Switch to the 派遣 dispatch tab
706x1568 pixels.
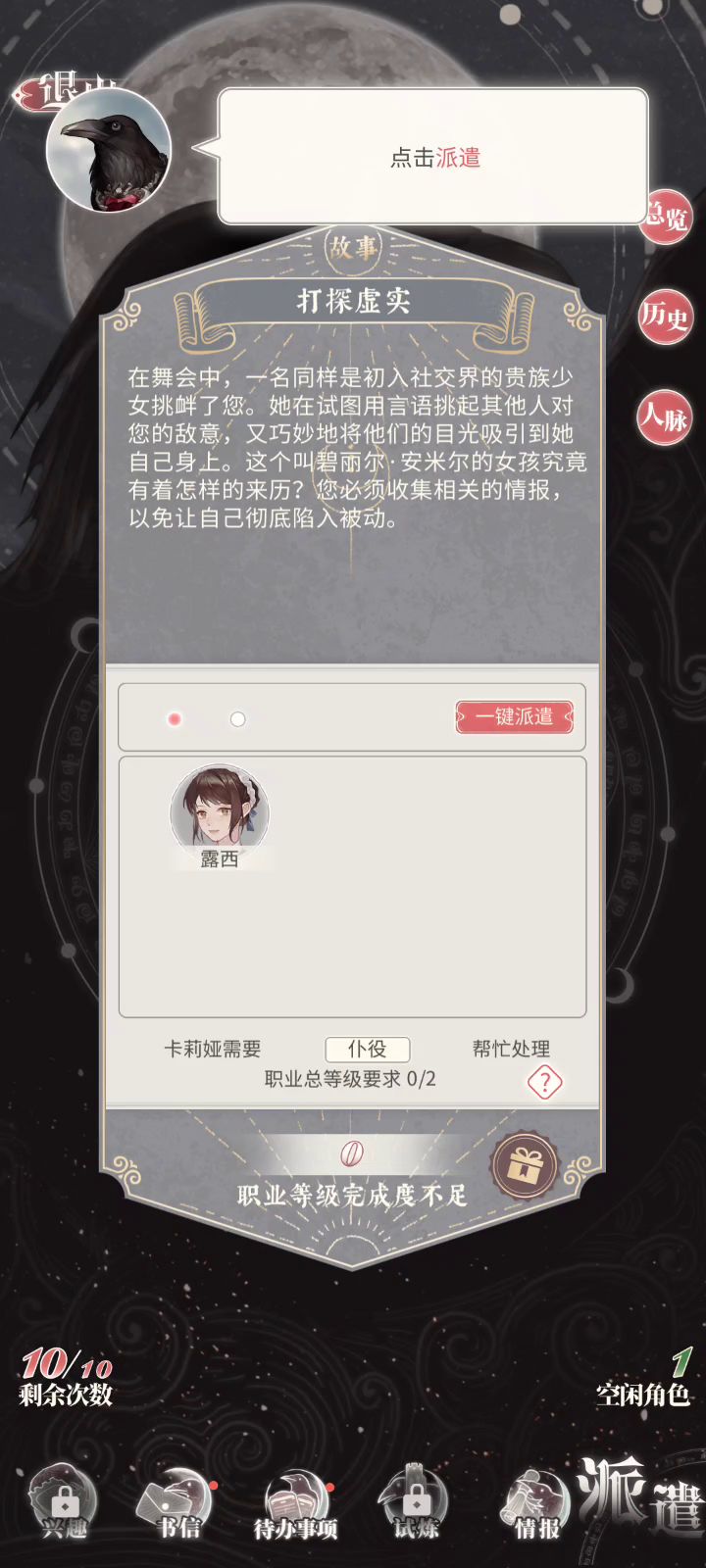pos(640,1494)
